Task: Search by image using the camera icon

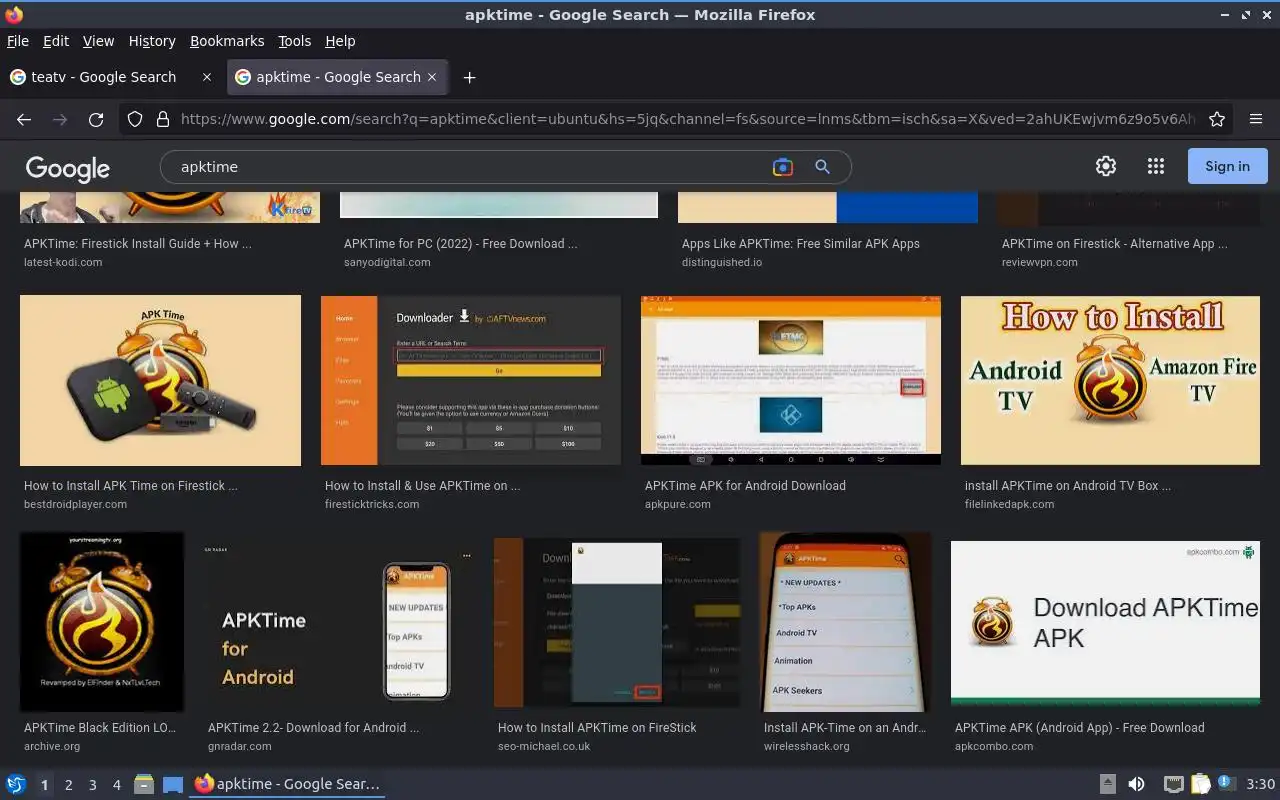Action: (783, 167)
